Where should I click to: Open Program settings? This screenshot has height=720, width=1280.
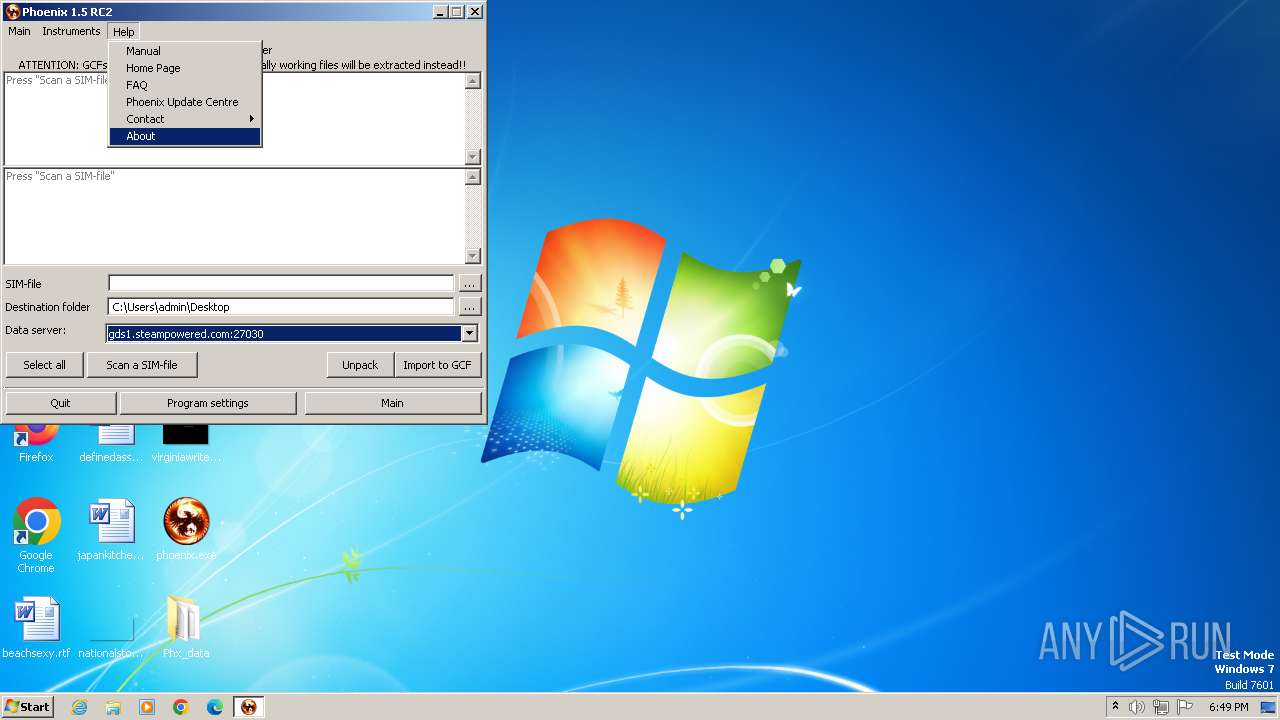pyautogui.click(x=208, y=403)
